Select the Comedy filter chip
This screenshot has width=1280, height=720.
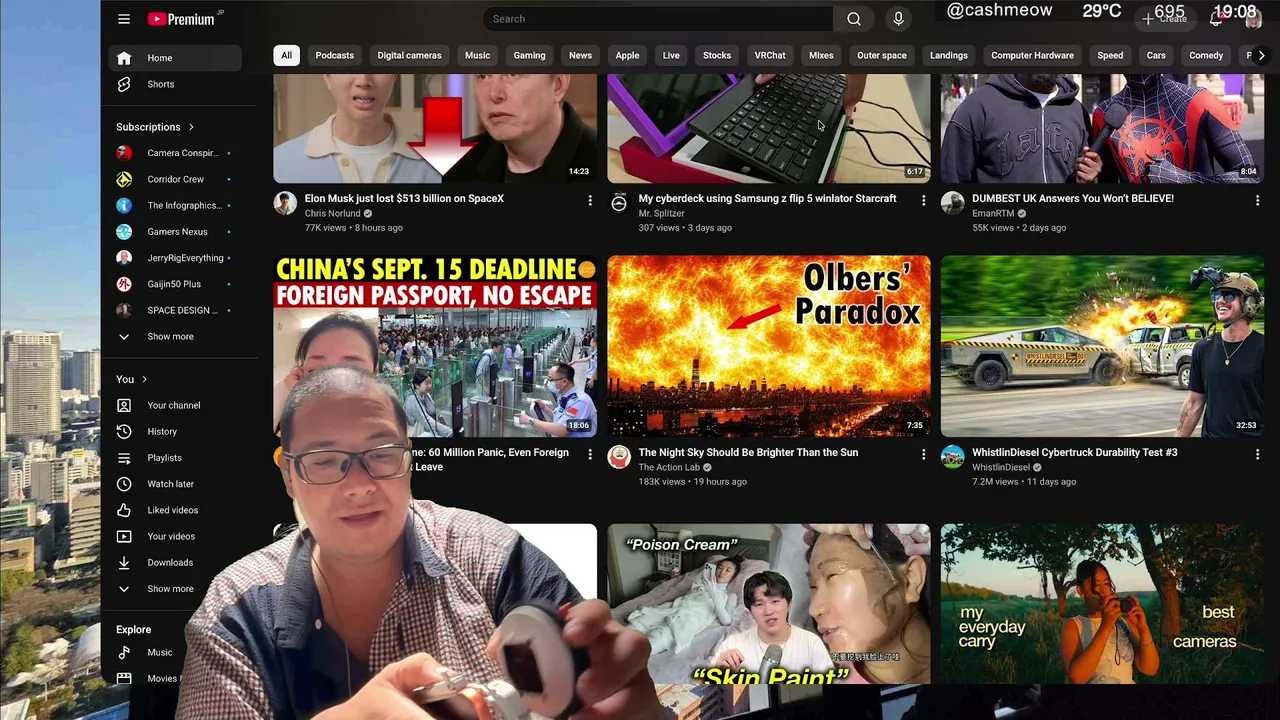pos(1206,55)
